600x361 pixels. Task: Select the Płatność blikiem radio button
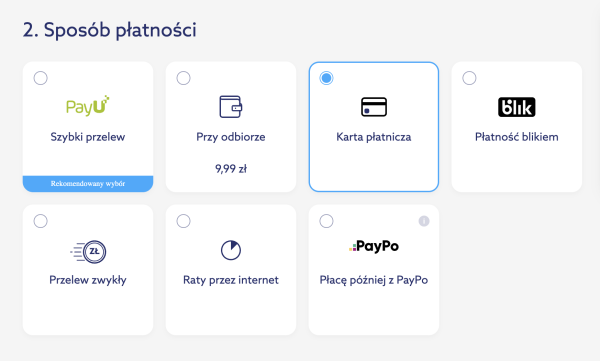coord(469,78)
